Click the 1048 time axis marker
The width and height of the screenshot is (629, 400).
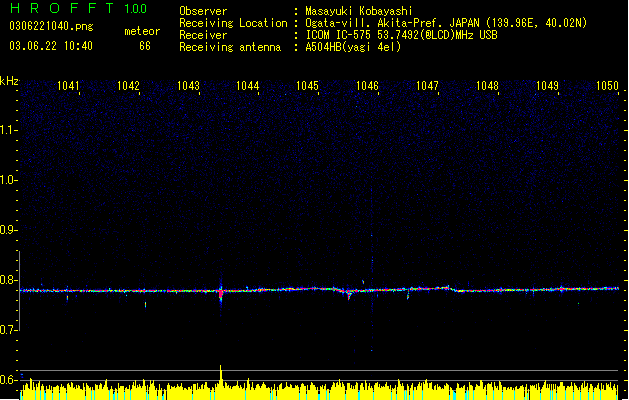click(487, 86)
